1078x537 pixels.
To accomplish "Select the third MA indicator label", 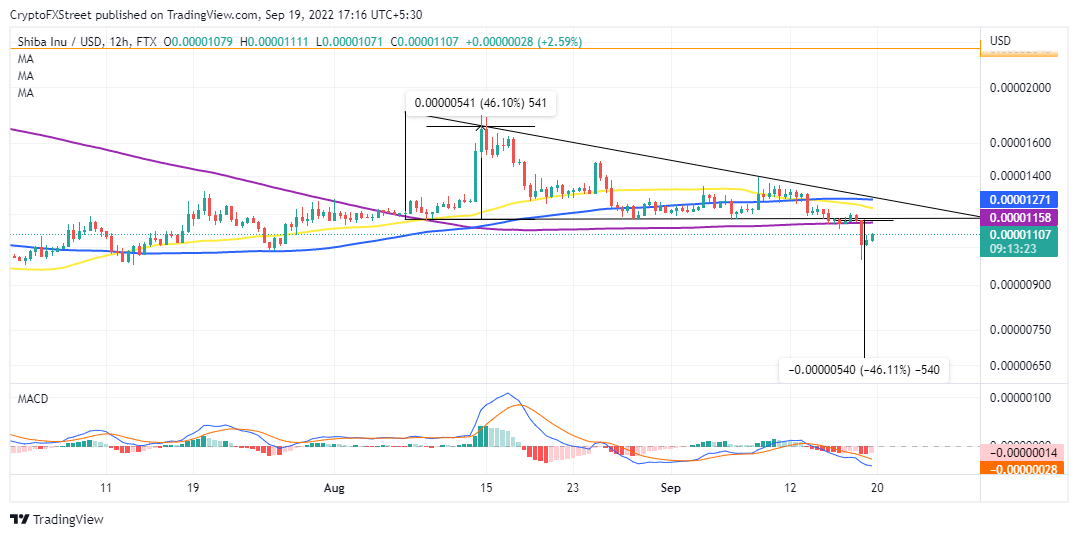I will pyautogui.click(x=25, y=92).
